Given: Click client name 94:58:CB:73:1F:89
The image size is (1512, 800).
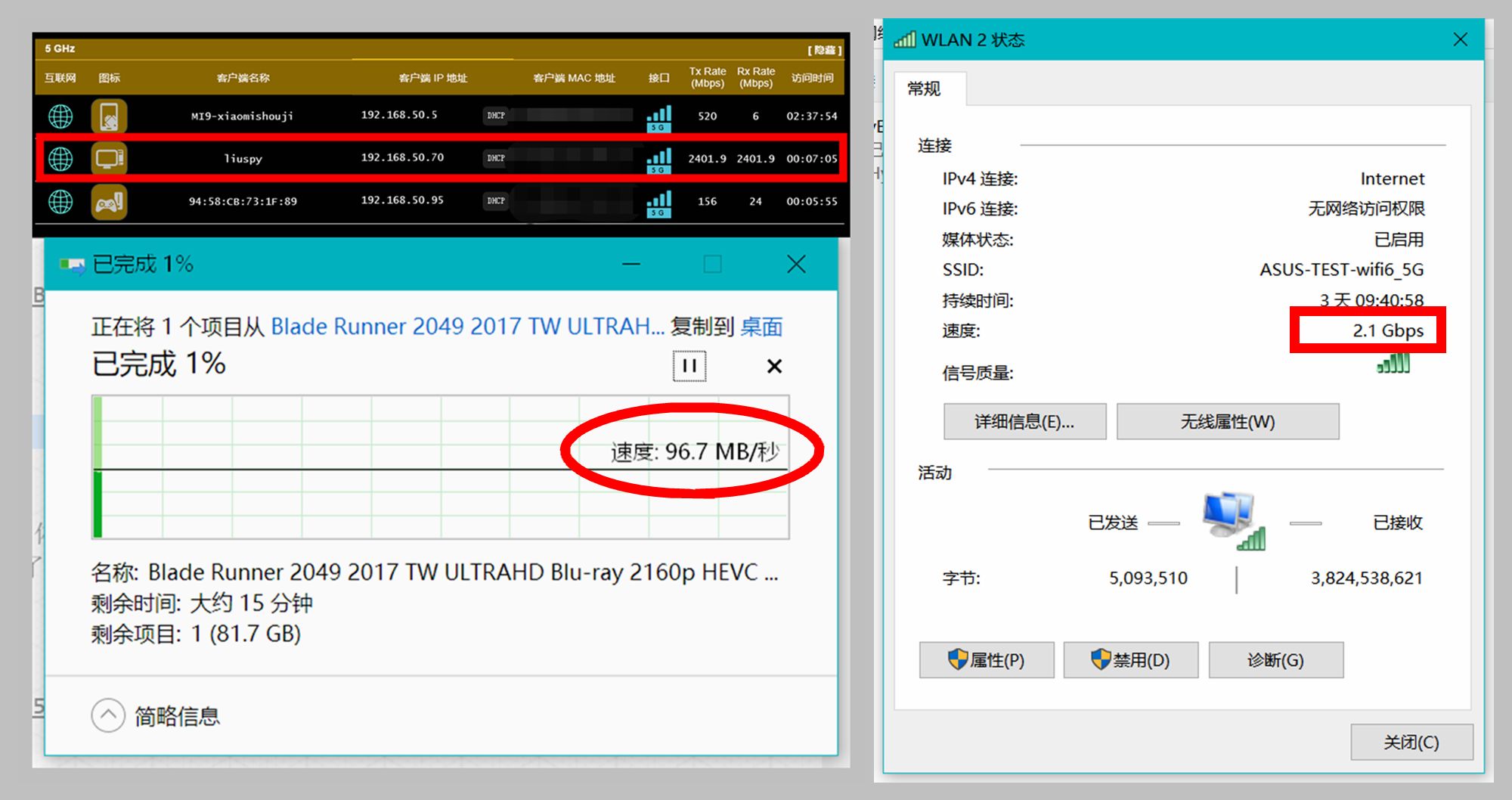Looking at the screenshot, I should [243, 202].
